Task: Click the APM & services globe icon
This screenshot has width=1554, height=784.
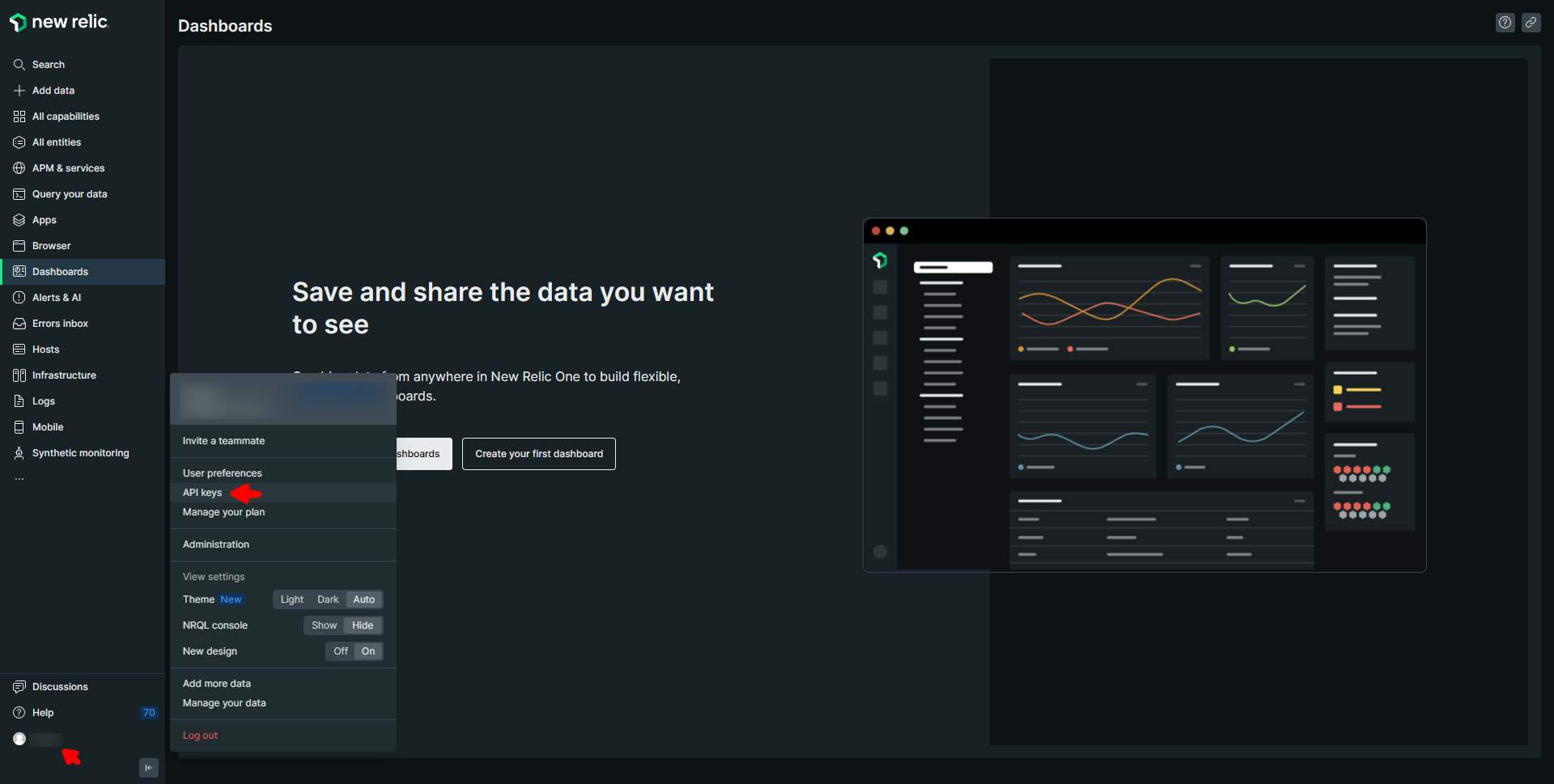Action: coord(19,168)
